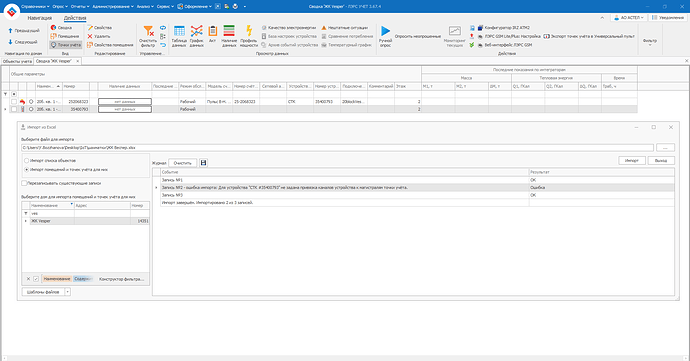Viewport: 690px width, 361px height.
Task: Open Конструктор фильтра link
Action: click(121, 279)
